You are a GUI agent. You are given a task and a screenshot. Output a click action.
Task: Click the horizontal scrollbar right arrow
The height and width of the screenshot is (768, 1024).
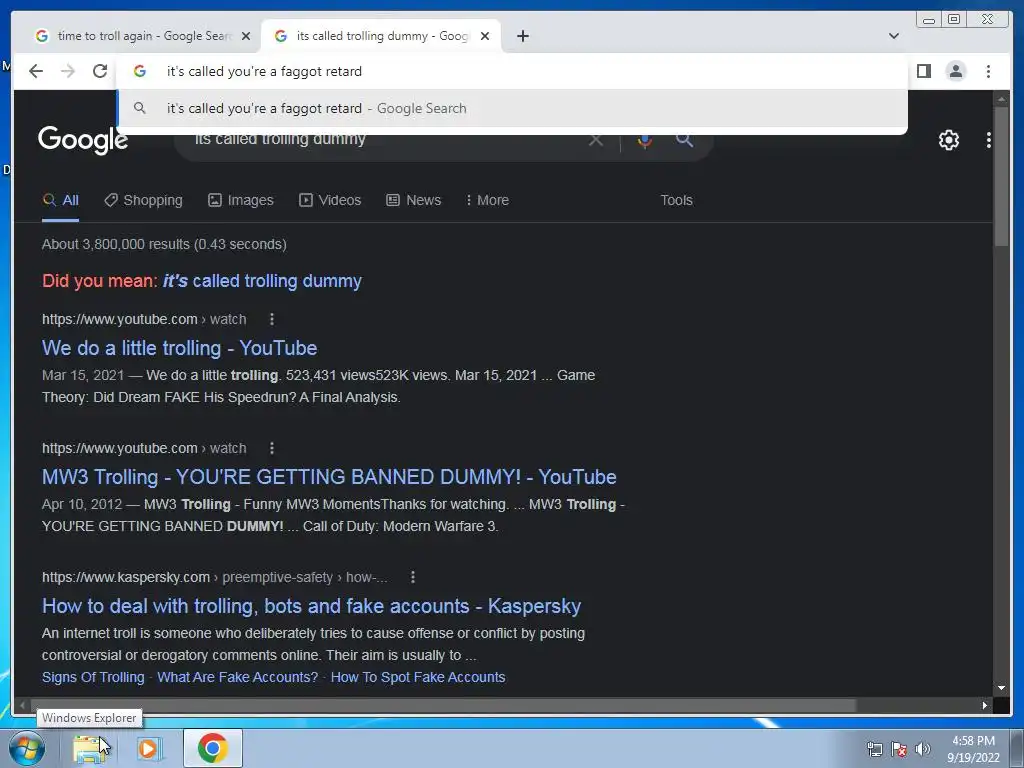985,705
